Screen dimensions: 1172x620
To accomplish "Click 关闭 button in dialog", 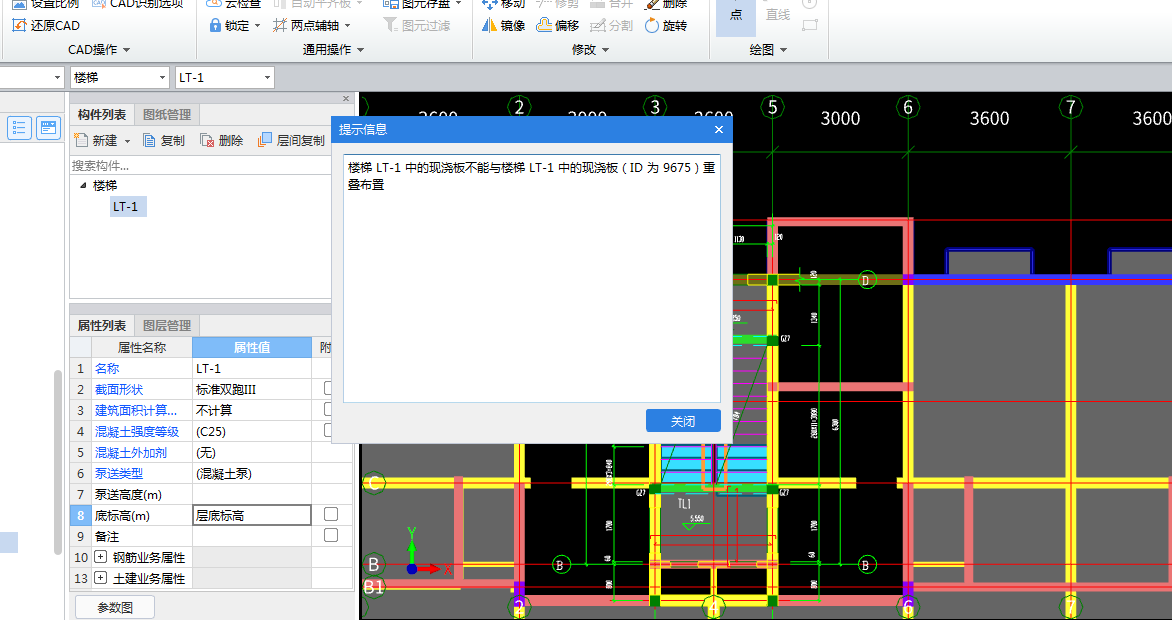I will (683, 421).
